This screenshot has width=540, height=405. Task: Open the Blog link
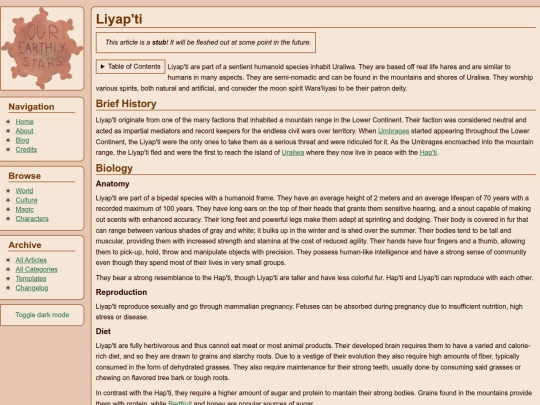point(22,140)
